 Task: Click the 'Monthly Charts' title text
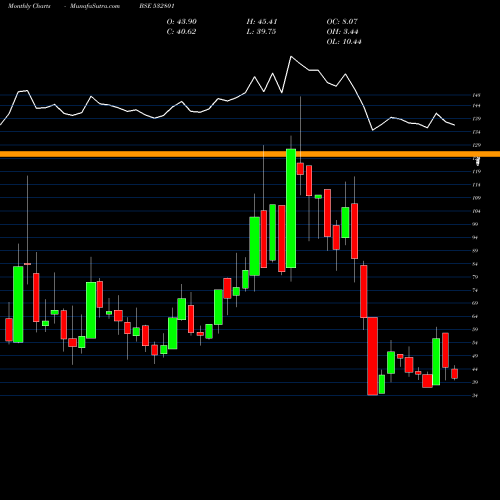(29, 6)
